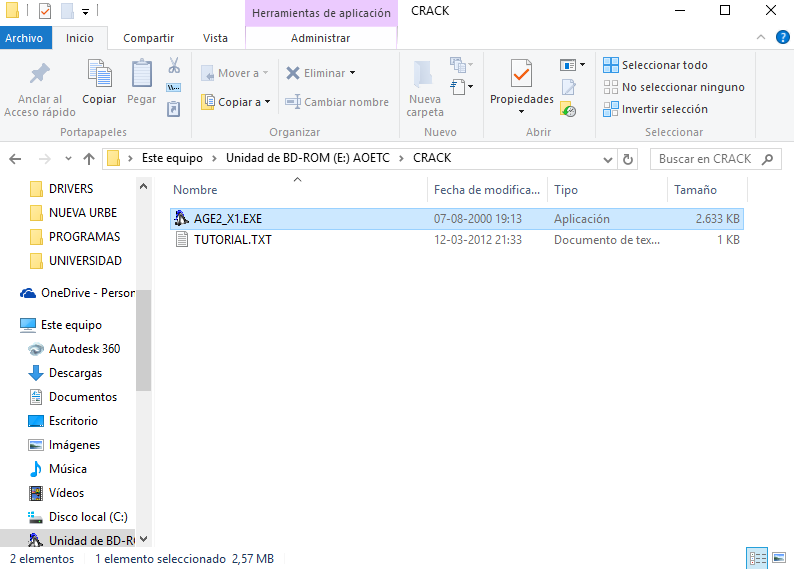
Task: Click Invertir selección
Action: pyautogui.click(x=655, y=109)
